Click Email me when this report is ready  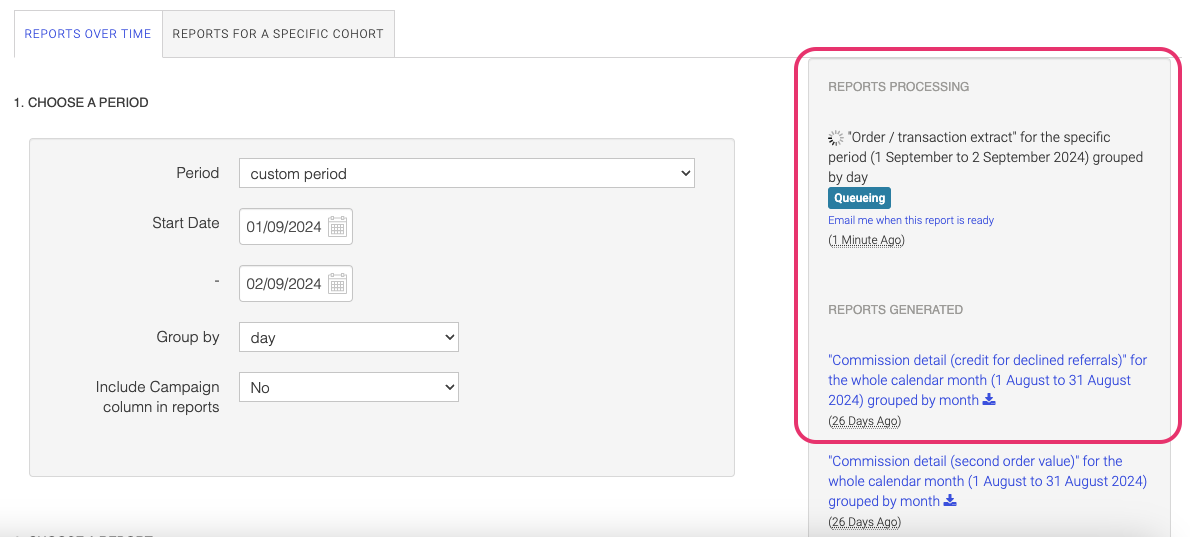(x=911, y=221)
